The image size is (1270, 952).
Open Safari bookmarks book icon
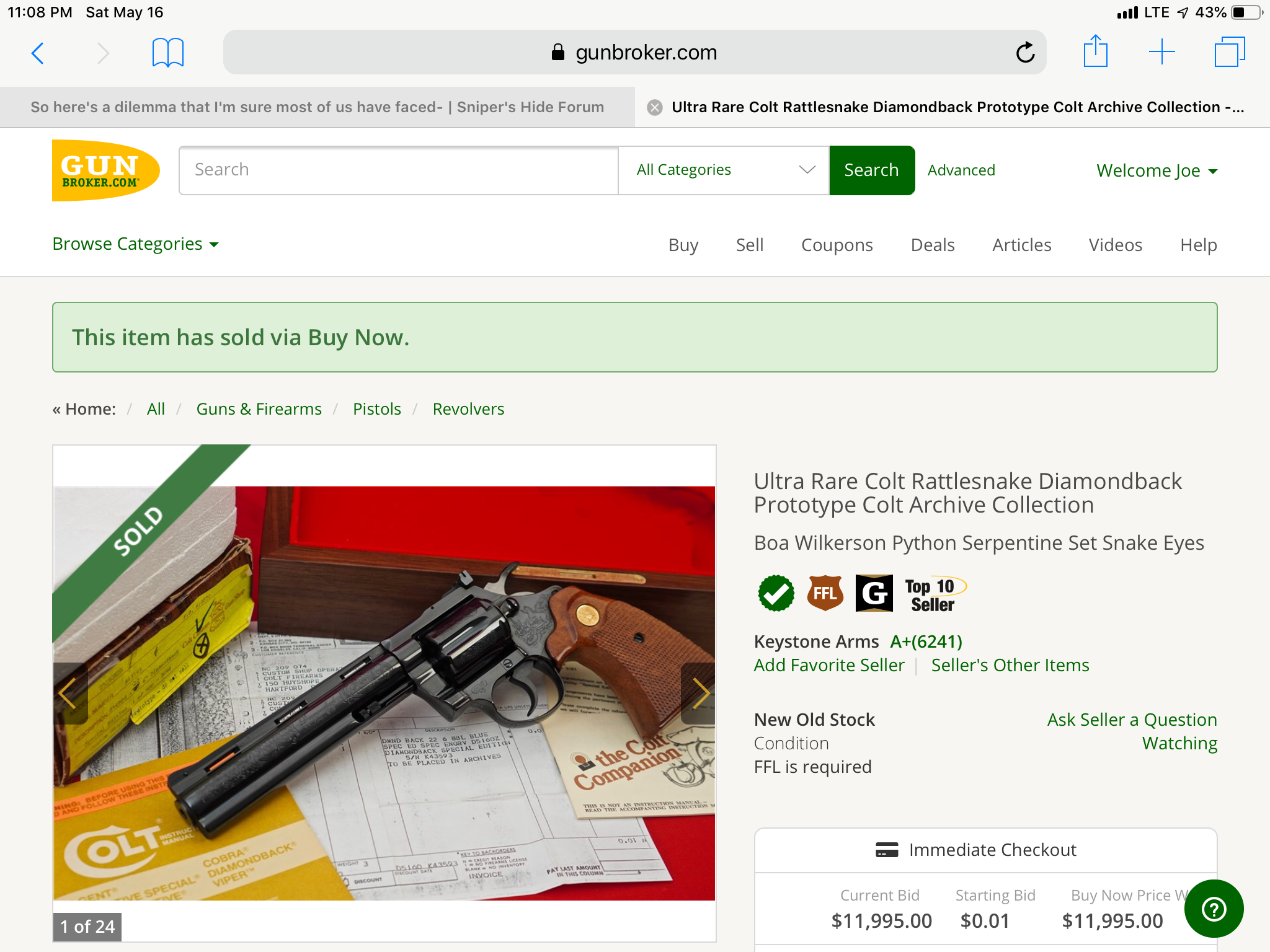[168, 53]
